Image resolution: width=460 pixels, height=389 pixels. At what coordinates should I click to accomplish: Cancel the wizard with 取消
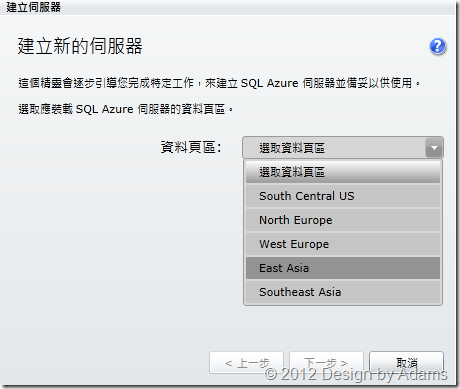pos(406,363)
